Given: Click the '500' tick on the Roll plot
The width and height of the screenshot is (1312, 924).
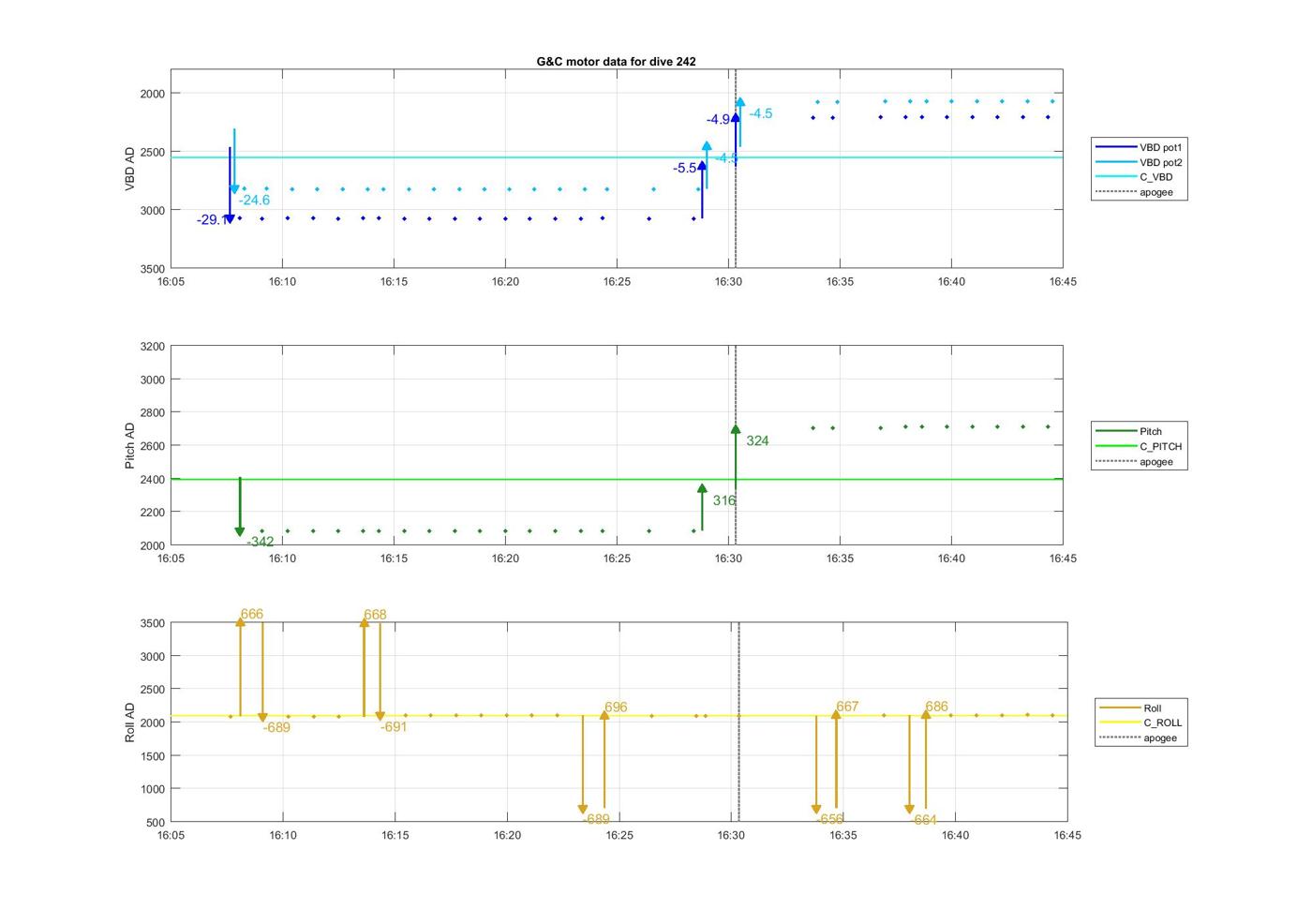Looking at the screenshot, I should coord(156,823).
